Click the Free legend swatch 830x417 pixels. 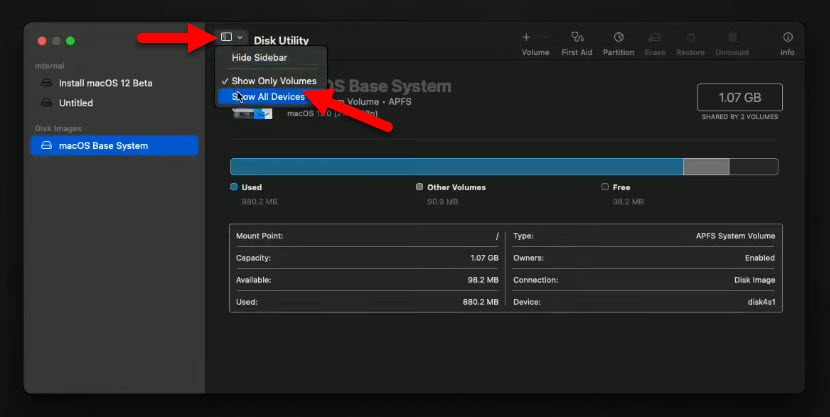[x=605, y=187]
